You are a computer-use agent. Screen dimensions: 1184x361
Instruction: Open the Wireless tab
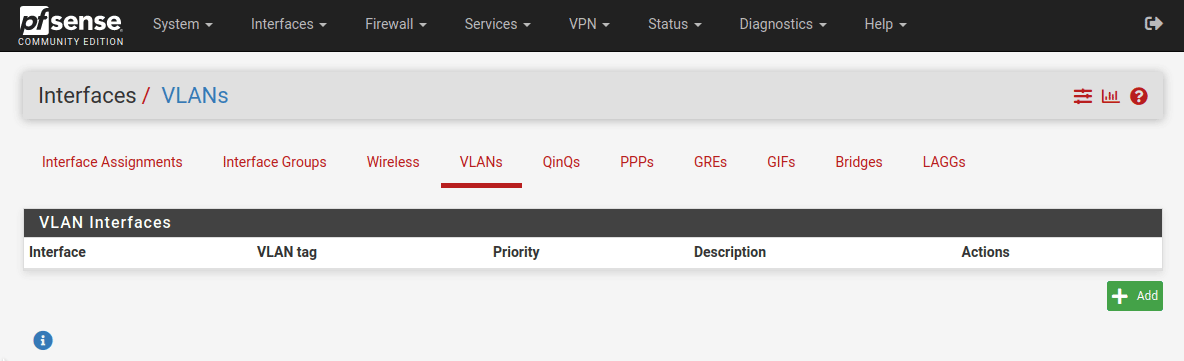393,162
